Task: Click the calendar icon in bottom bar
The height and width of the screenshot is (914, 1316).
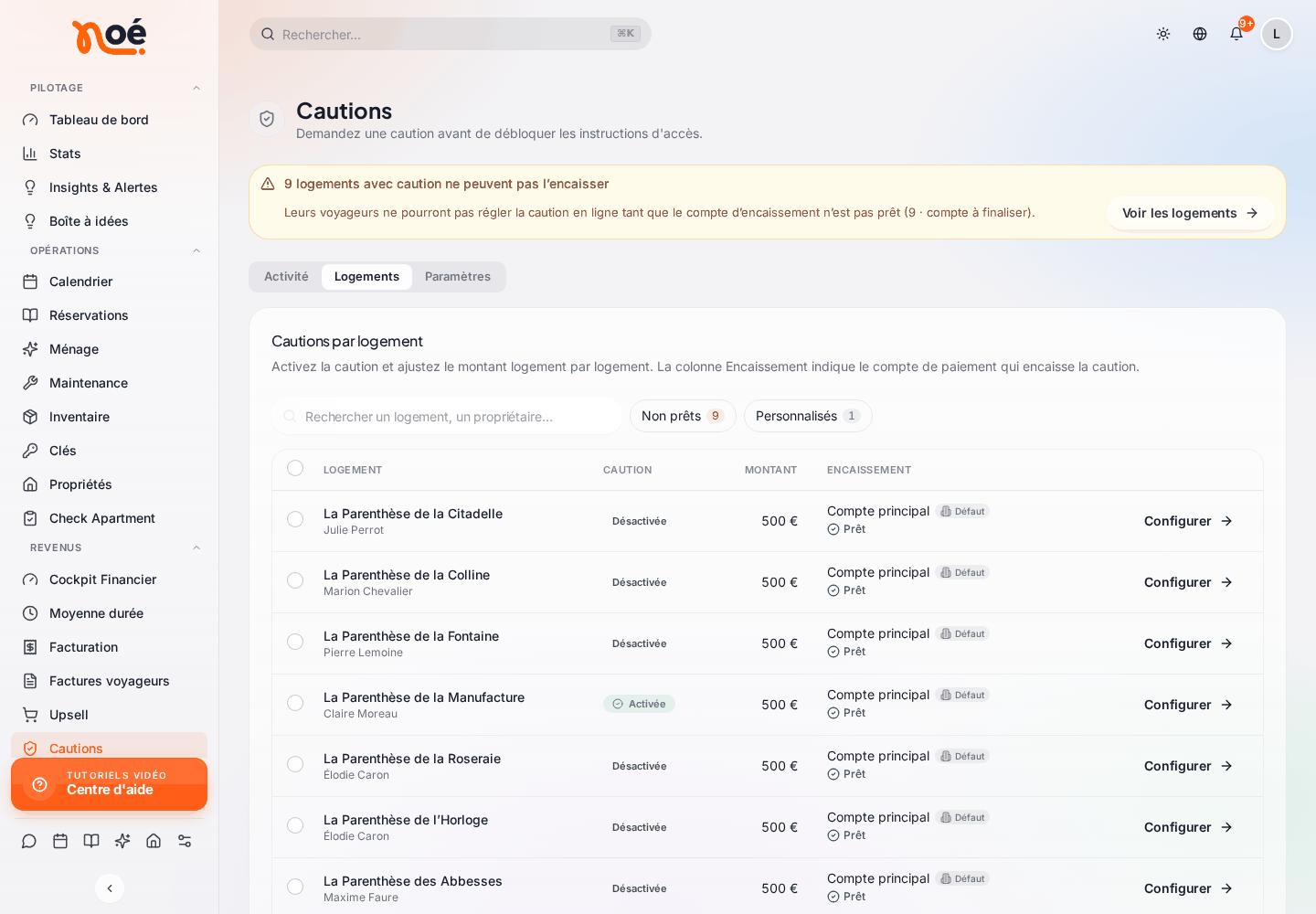Action: point(60,841)
